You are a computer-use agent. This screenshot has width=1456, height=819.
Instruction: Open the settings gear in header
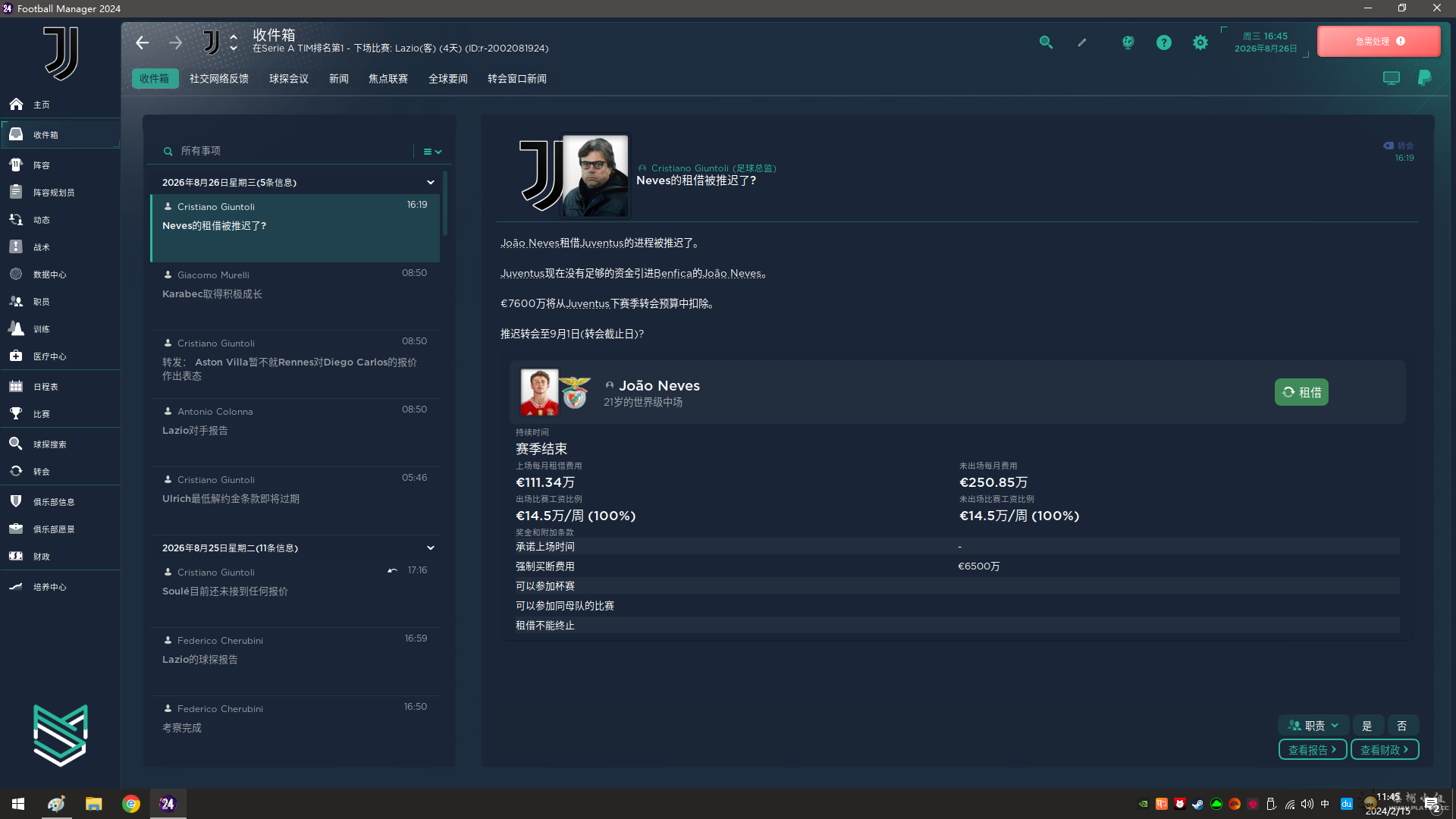tap(1200, 42)
